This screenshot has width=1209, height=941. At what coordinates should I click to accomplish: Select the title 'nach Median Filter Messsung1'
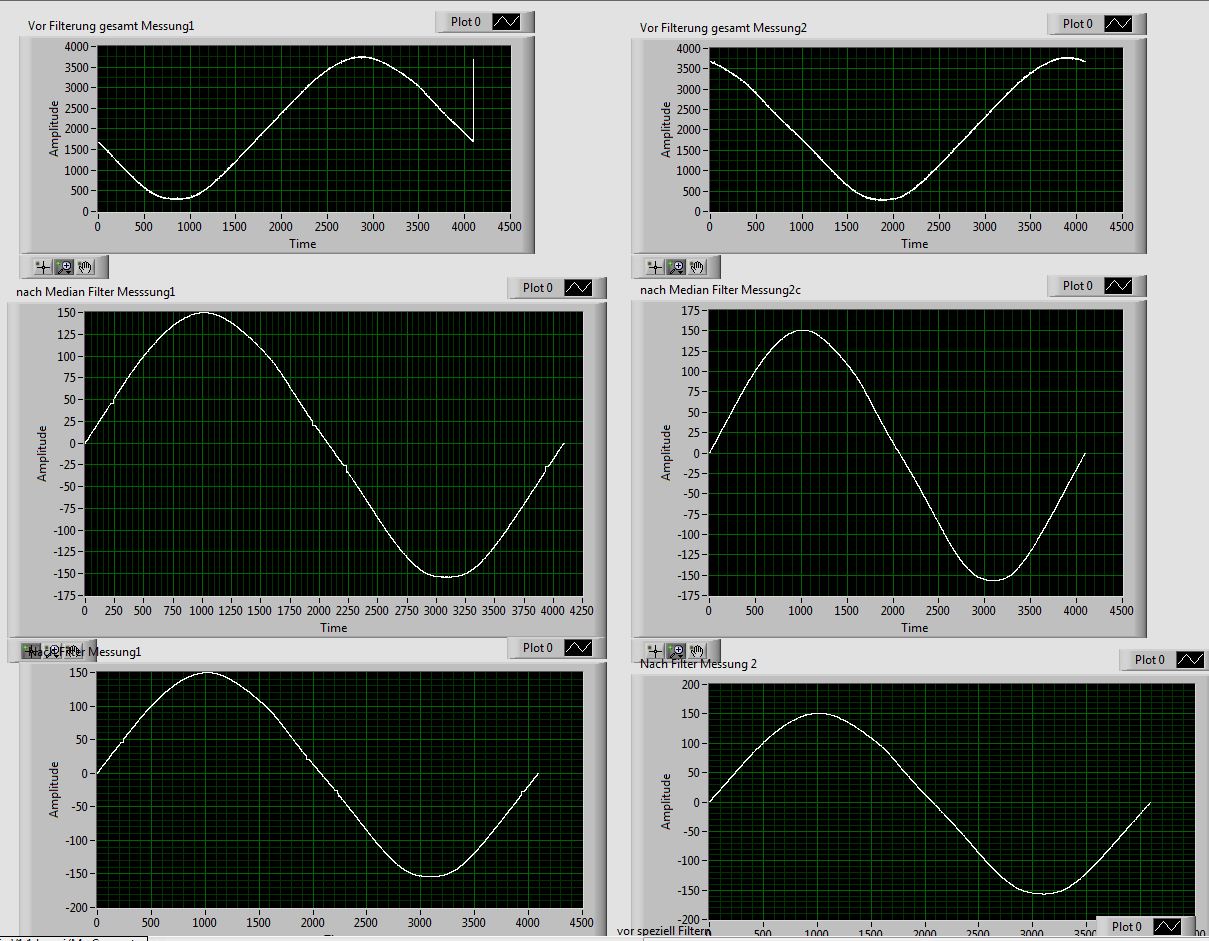pos(97,292)
